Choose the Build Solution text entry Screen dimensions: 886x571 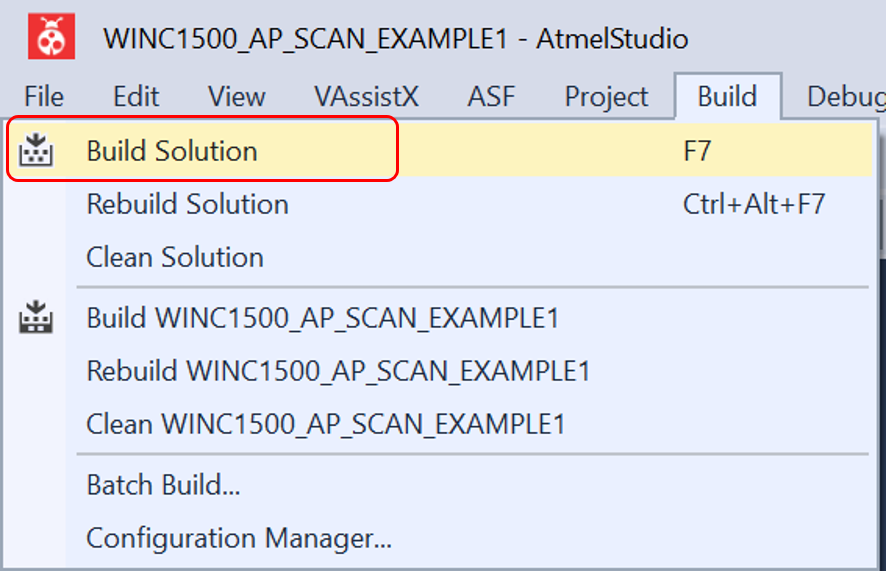point(172,151)
